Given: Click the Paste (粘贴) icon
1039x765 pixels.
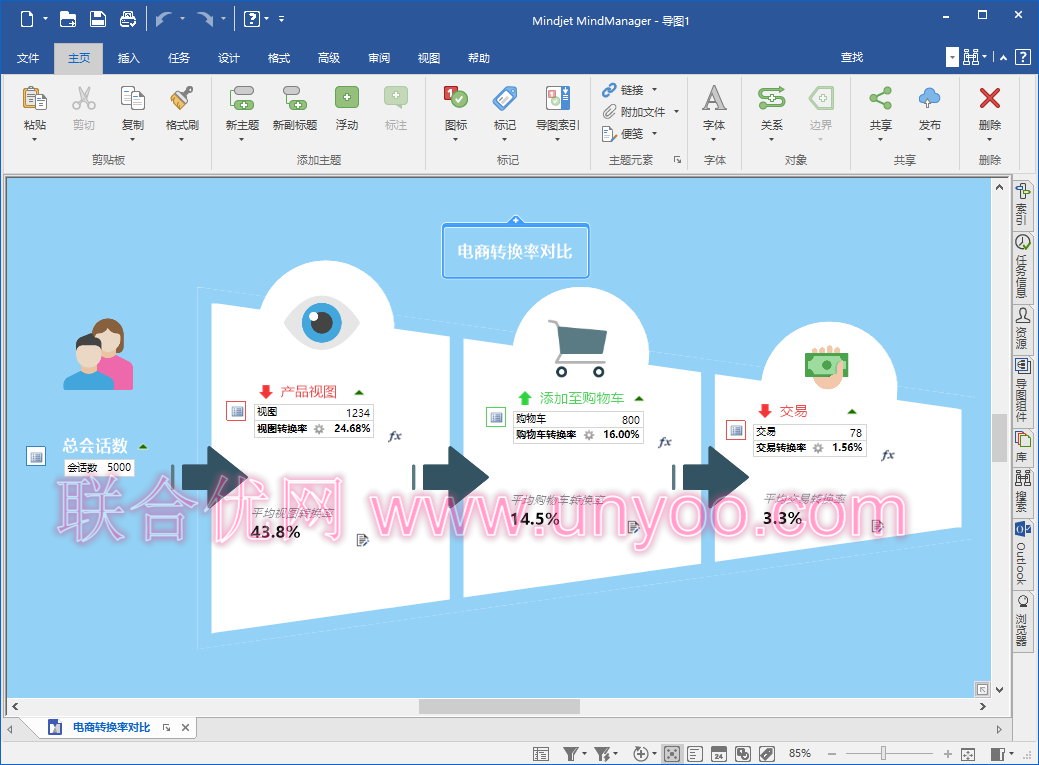Looking at the screenshot, I should [x=34, y=99].
